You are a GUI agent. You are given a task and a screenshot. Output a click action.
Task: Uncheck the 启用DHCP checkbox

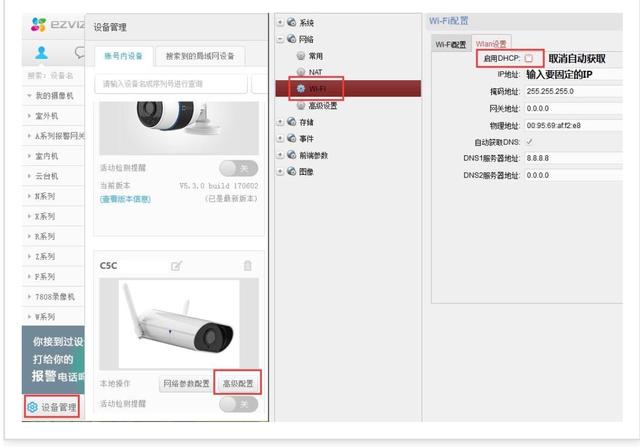[x=529, y=58]
